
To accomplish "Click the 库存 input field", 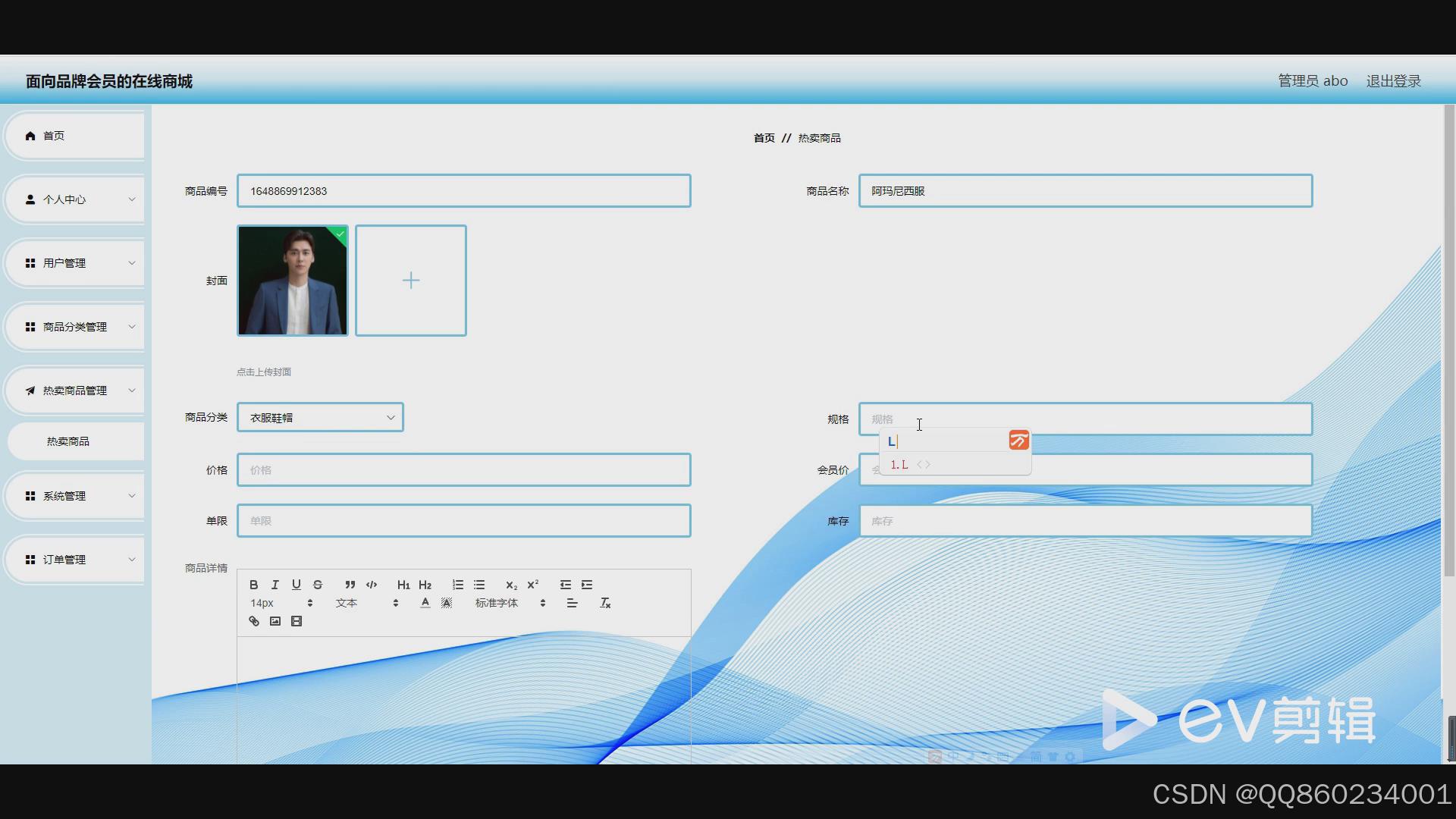I will point(1085,521).
